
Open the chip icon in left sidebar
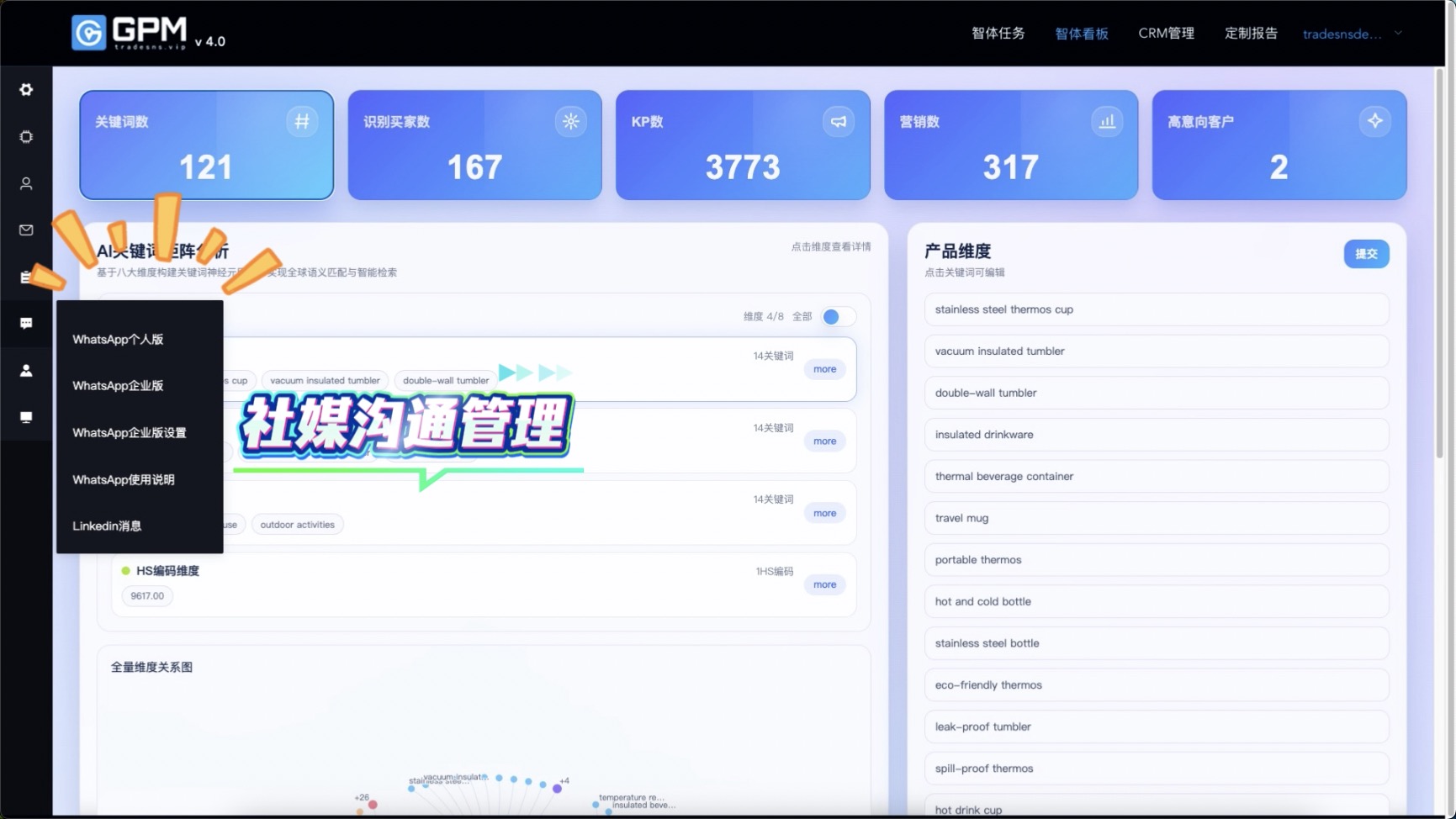coord(26,137)
